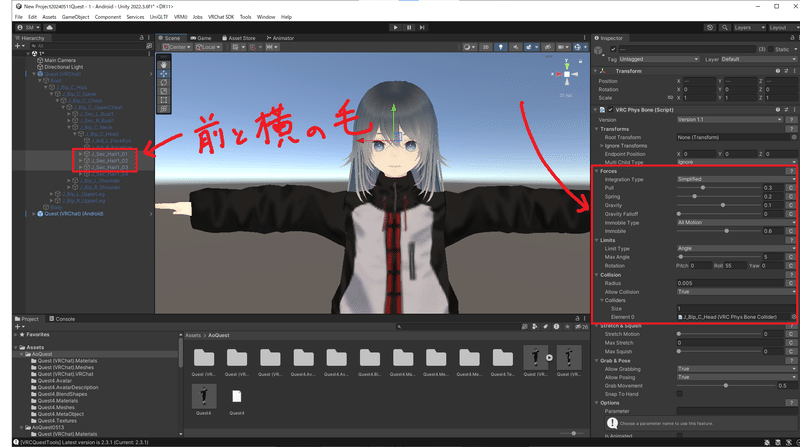Open Transform component help icon

tap(778, 71)
